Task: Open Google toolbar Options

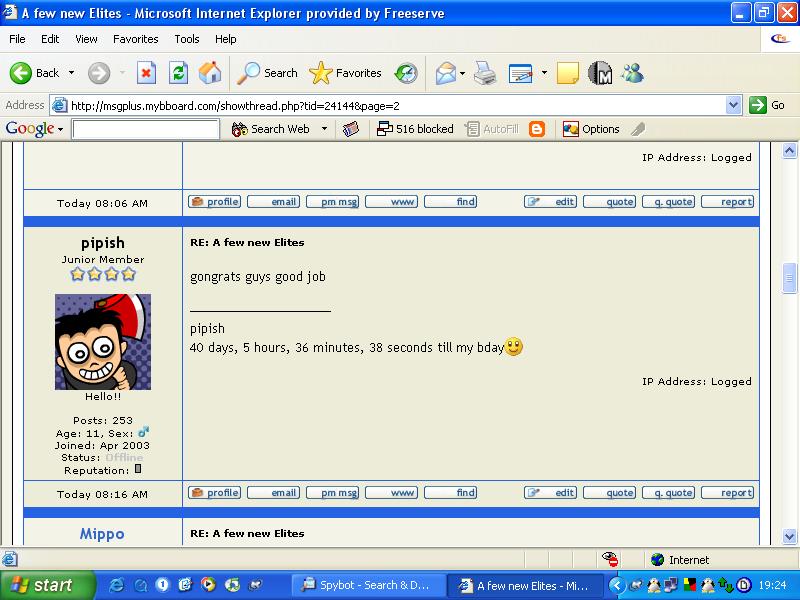Action: click(591, 129)
